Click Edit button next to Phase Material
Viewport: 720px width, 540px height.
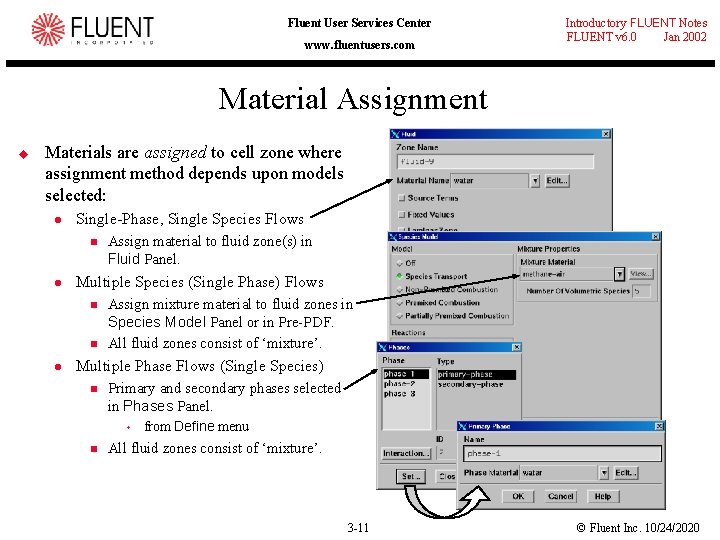pos(626,472)
